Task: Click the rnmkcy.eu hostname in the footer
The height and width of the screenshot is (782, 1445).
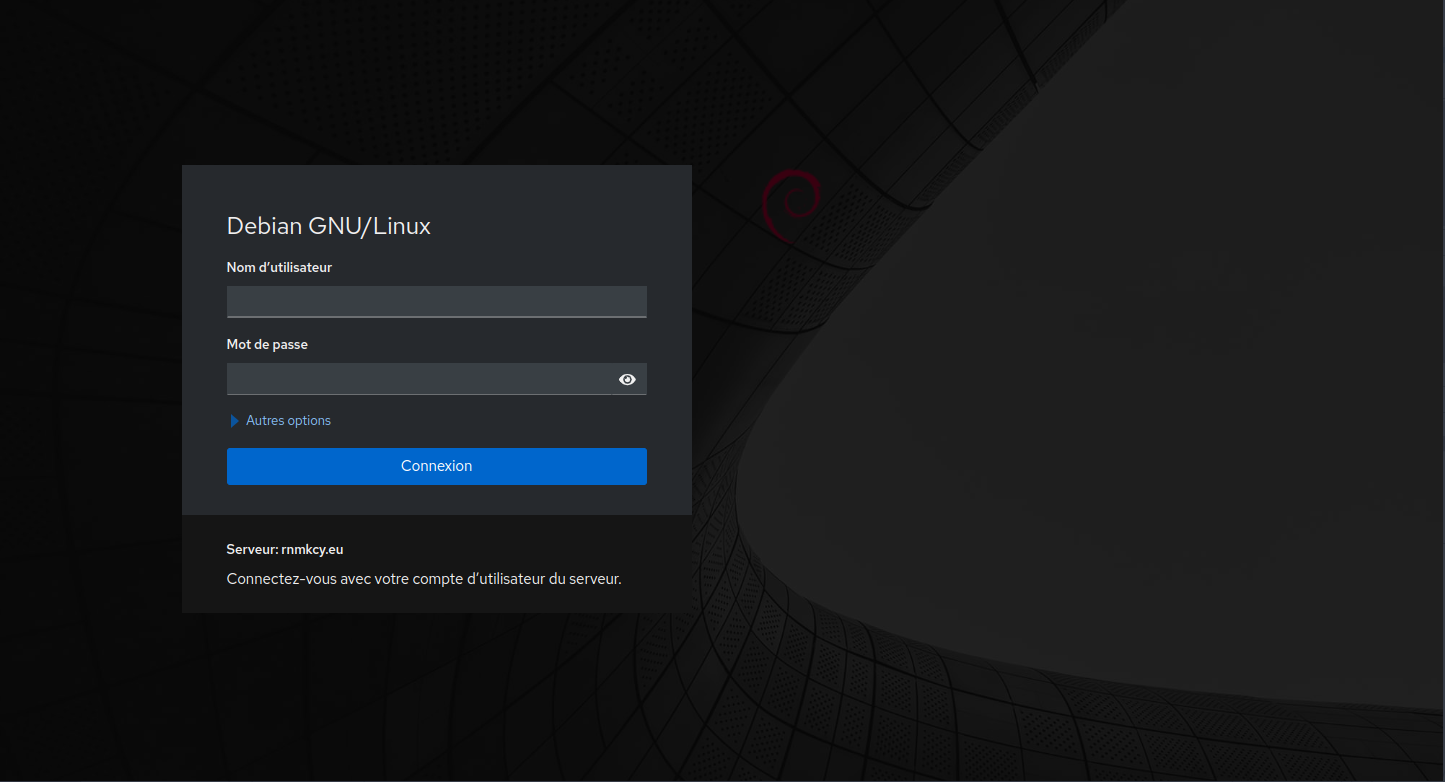Action: [312, 549]
